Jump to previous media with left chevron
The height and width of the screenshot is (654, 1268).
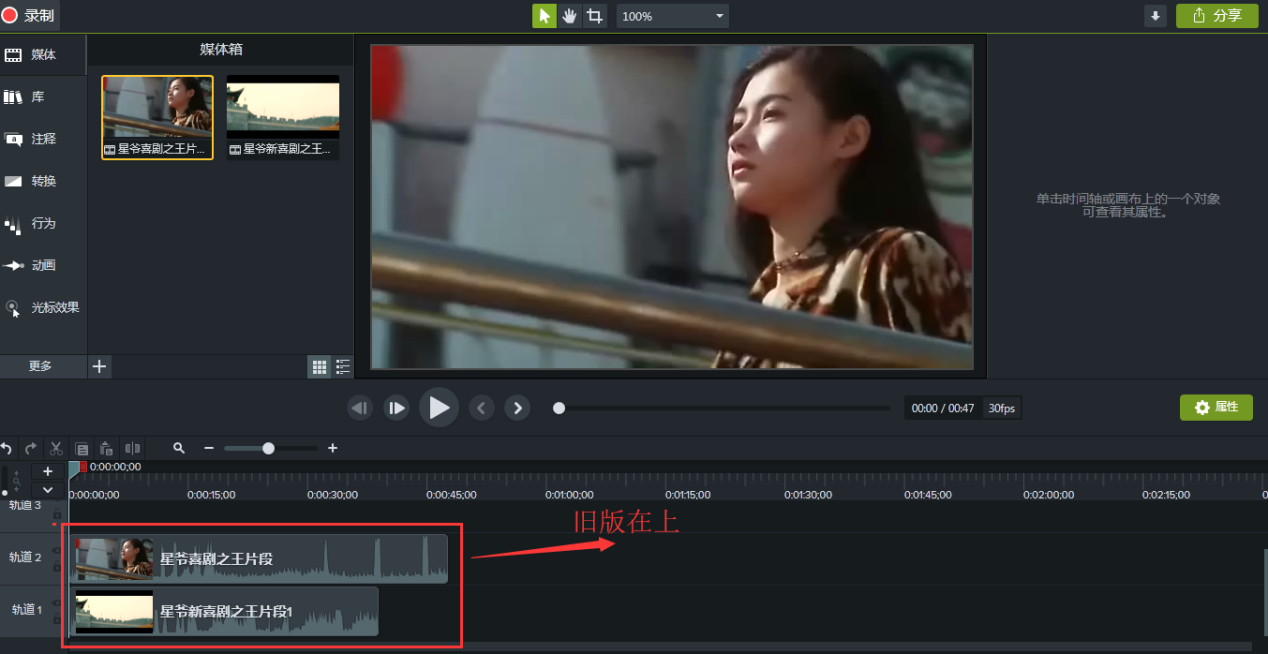click(482, 408)
